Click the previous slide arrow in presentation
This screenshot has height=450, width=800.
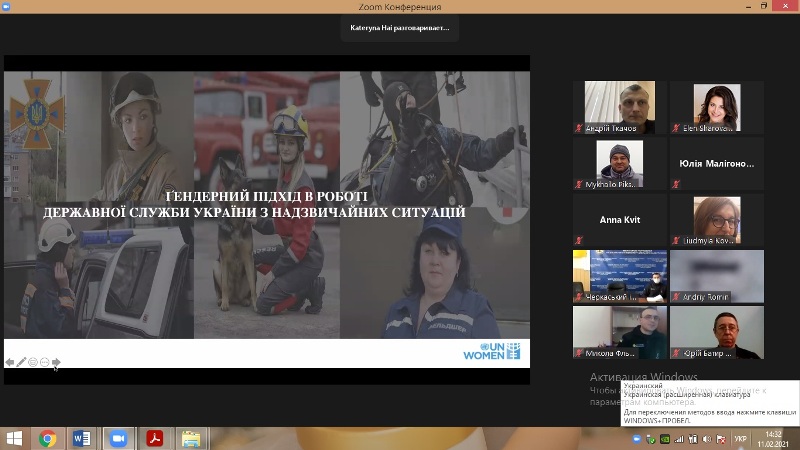[10, 362]
